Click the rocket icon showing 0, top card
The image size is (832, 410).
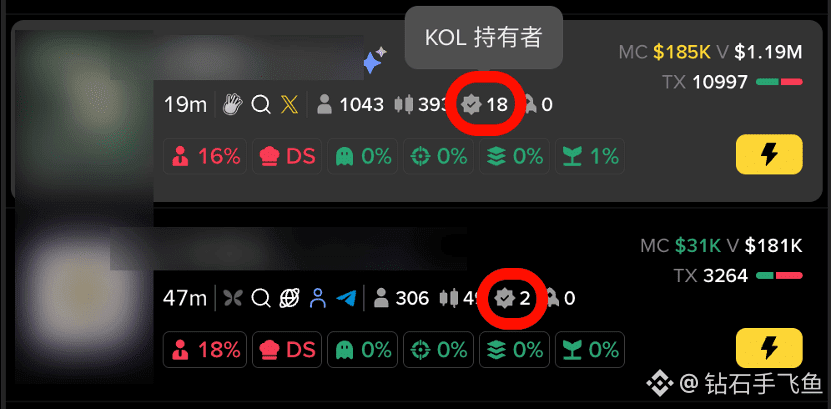(538, 104)
